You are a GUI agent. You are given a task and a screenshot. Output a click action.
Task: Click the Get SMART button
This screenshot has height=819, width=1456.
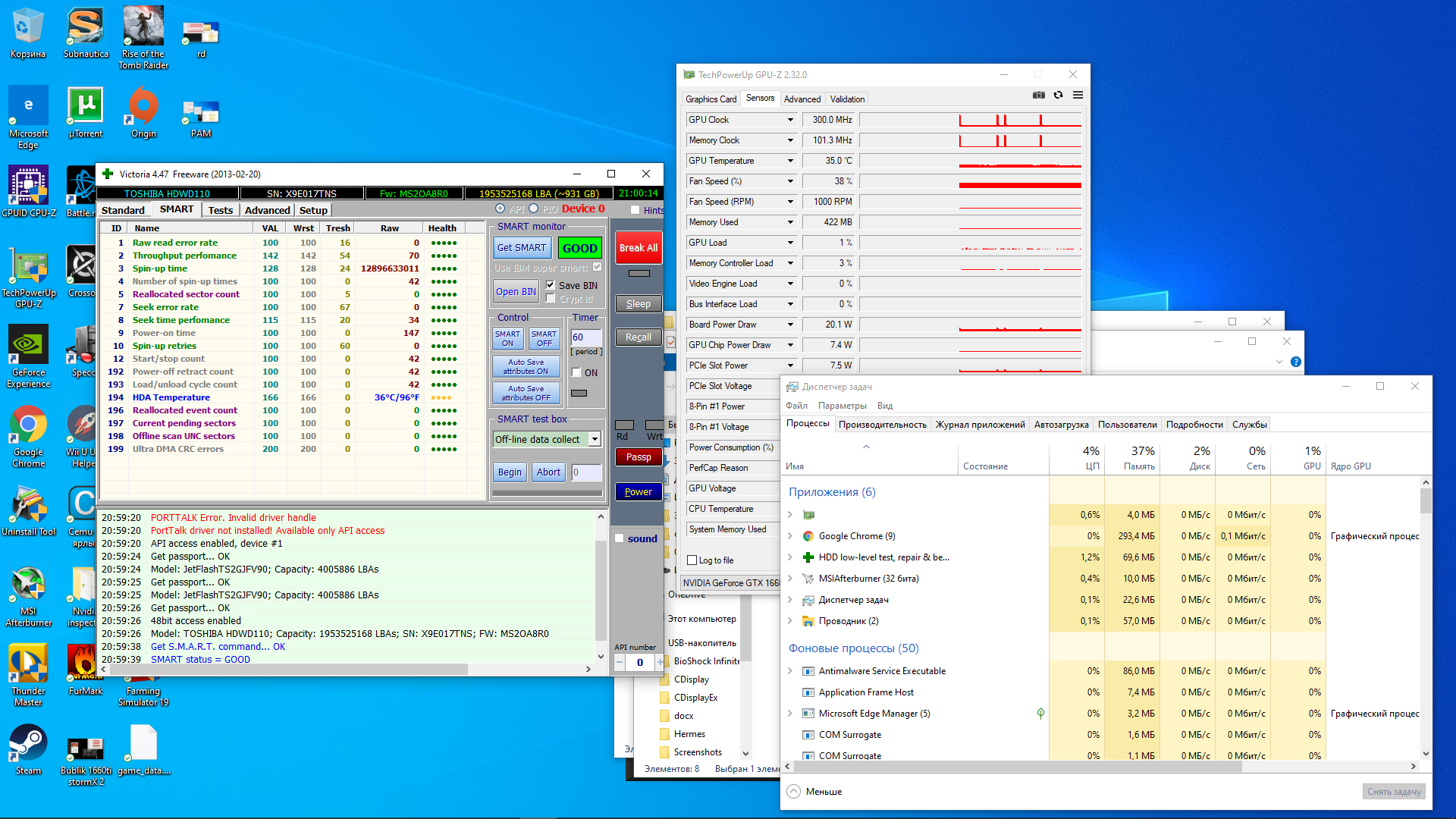click(x=522, y=248)
